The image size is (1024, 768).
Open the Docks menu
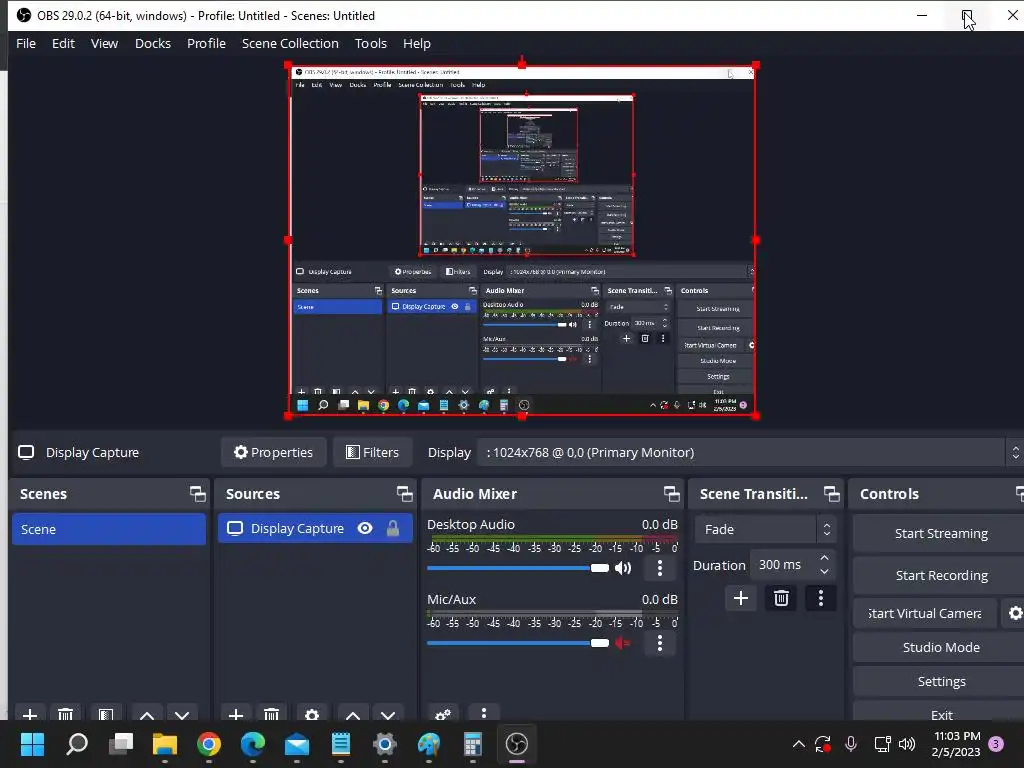pyautogui.click(x=153, y=44)
